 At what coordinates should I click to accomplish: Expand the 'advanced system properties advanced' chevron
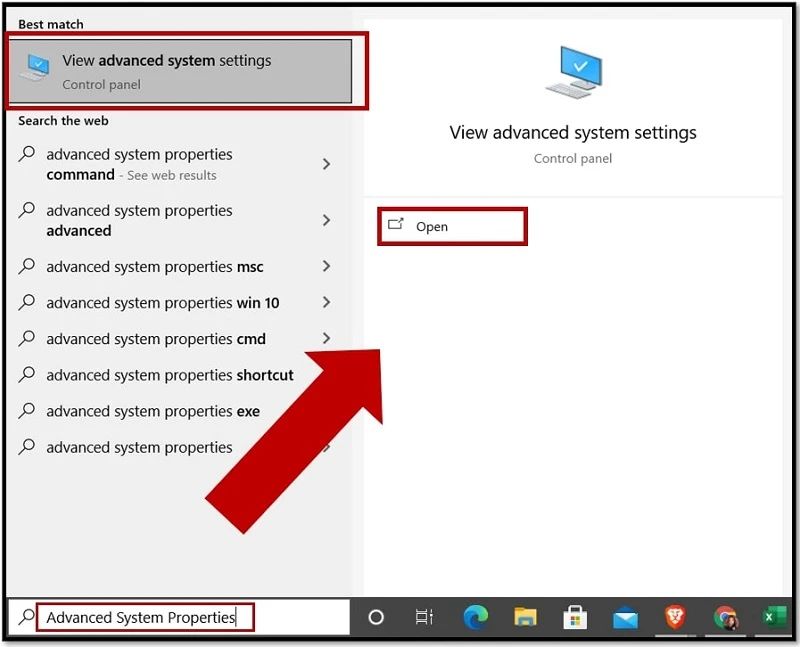[327, 220]
